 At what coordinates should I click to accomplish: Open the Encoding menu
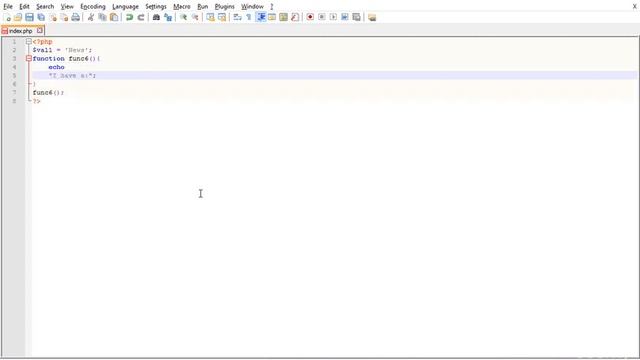coord(93,7)
